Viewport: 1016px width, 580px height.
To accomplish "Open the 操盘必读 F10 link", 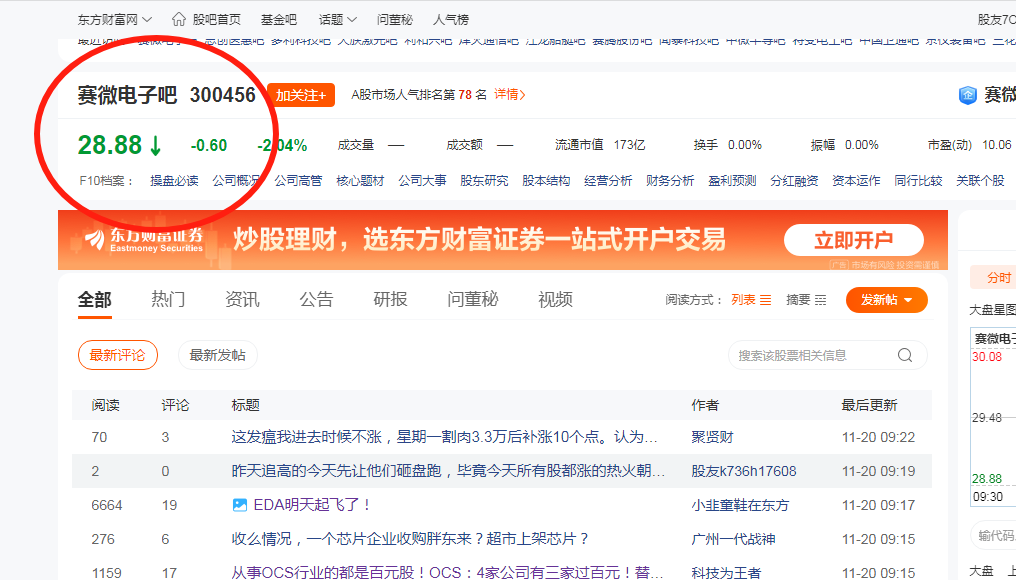I will [x=174, y=181].
